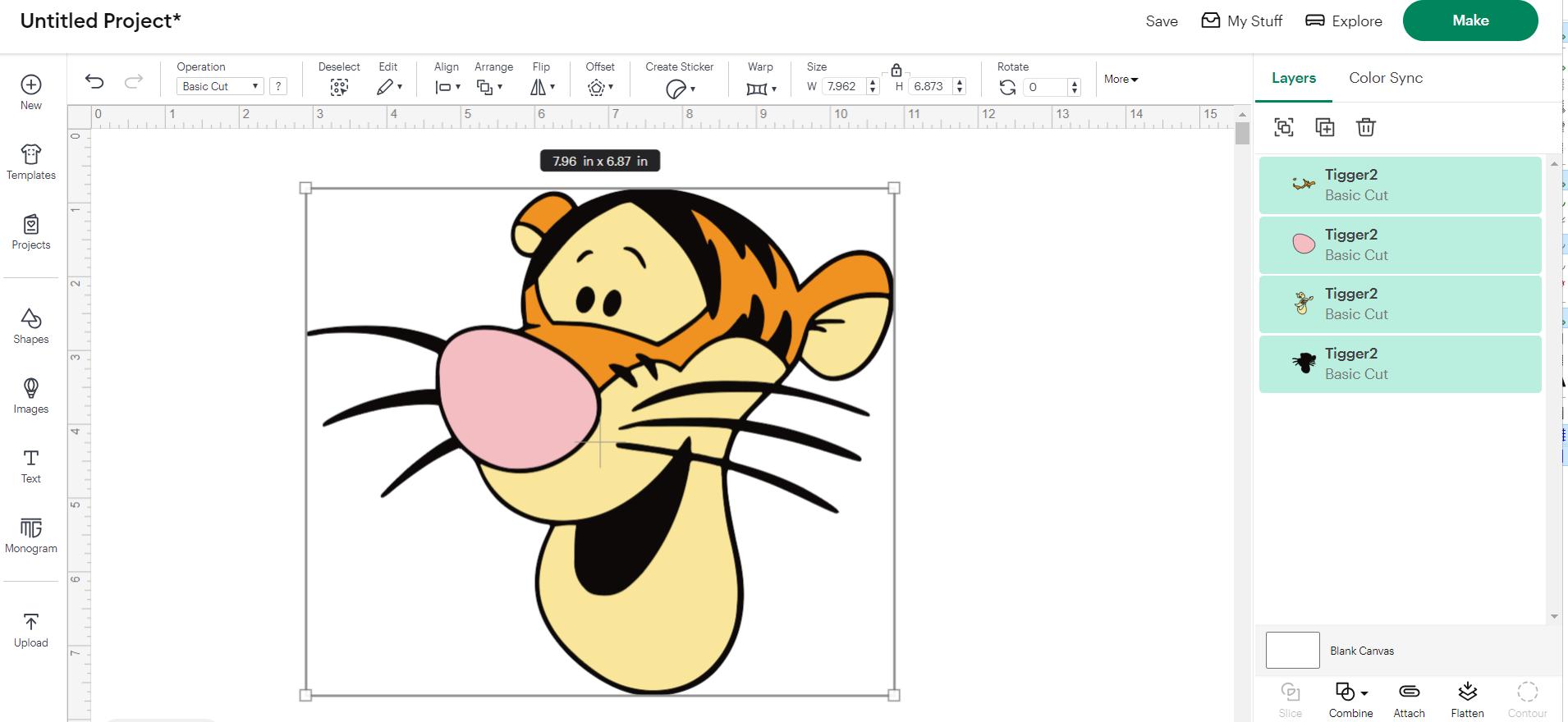This screenshot has width=1568, height=722.
Task: Open the Edit dropdown
Action: (389, 87)
